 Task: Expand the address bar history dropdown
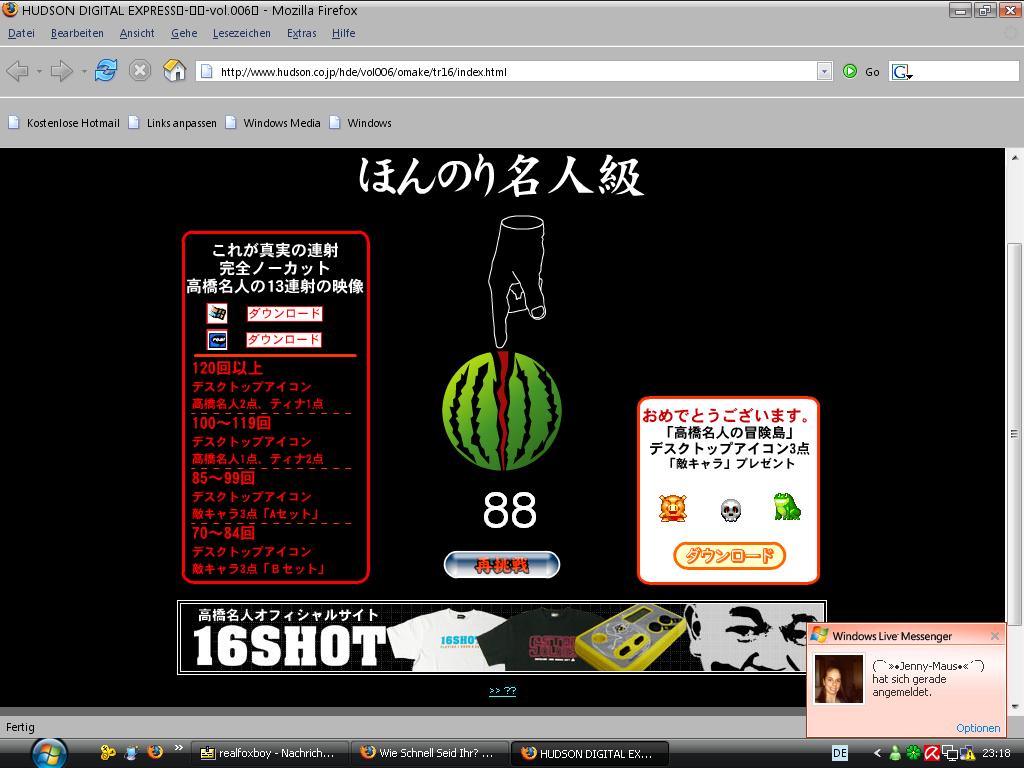point(825,71)
